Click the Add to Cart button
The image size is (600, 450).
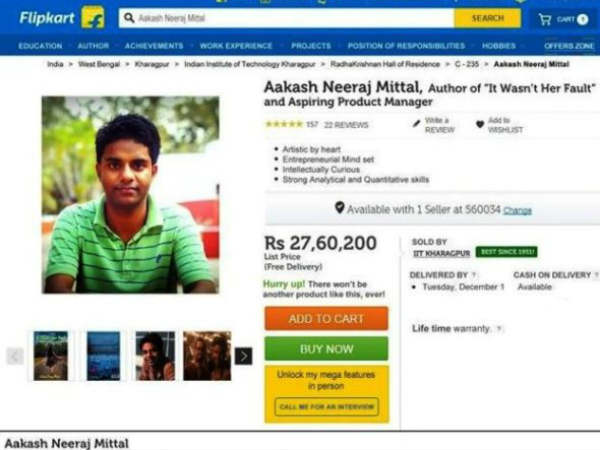coord(326,318)
